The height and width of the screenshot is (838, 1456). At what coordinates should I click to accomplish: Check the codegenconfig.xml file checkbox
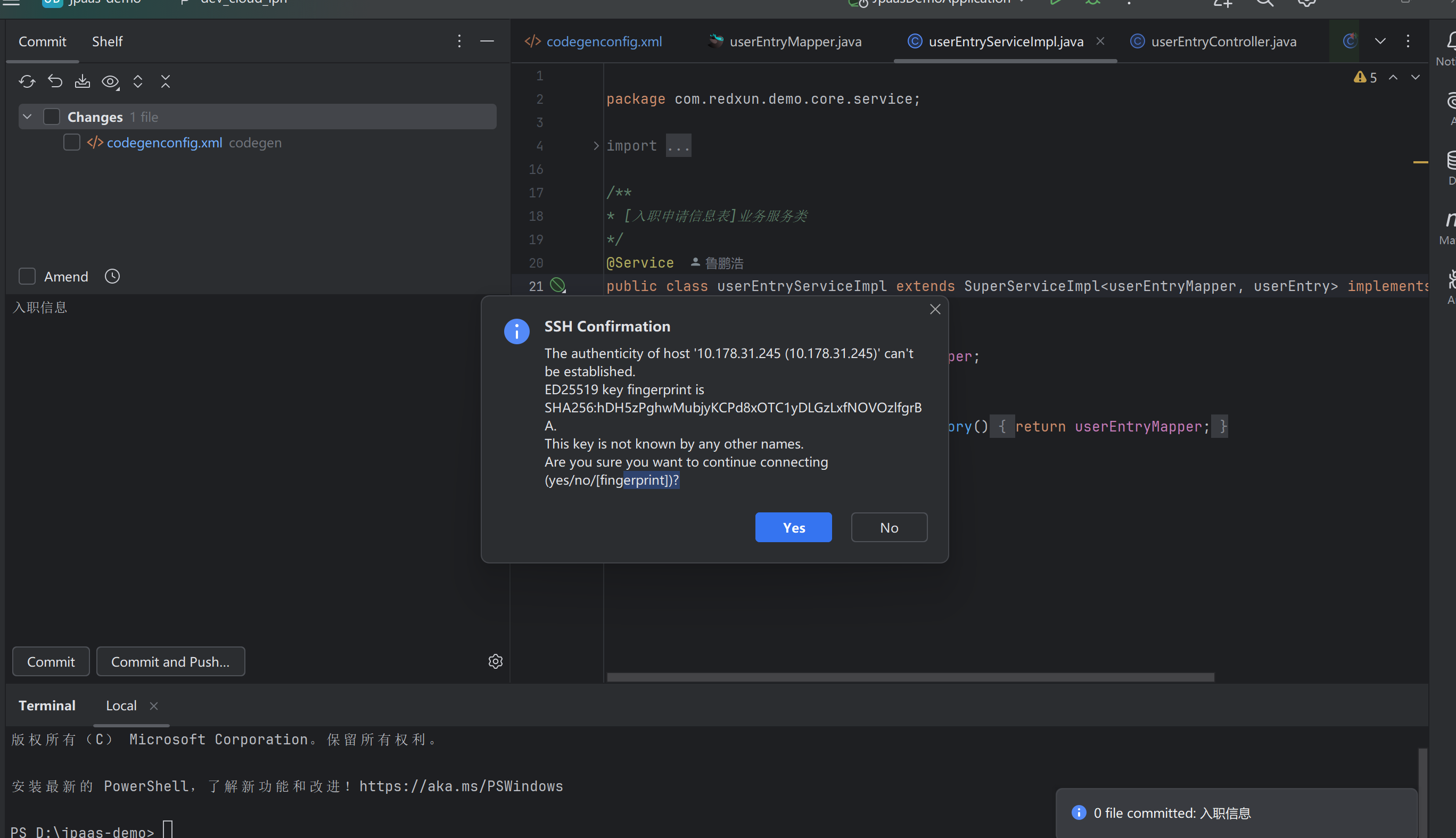point(71,143)
